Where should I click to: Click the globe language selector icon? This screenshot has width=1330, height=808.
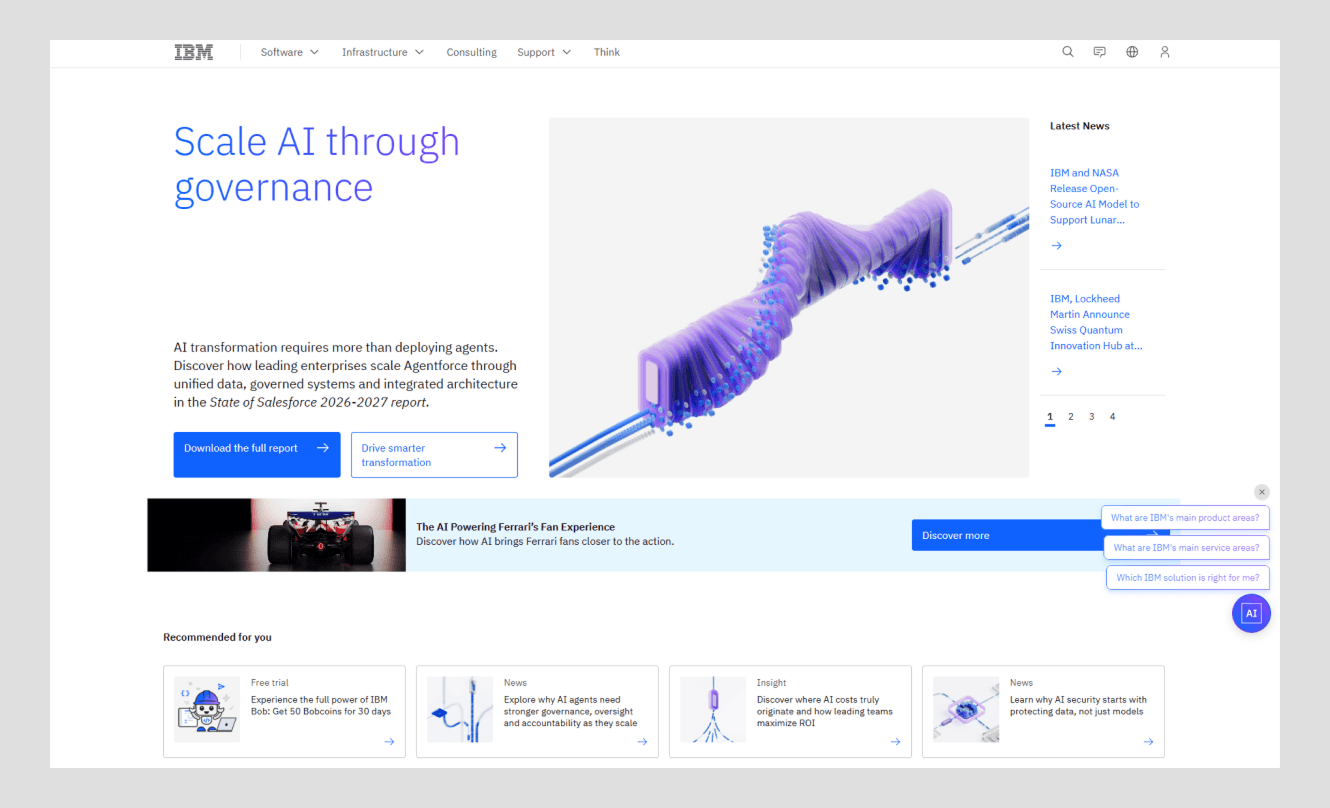(x=1132, y=52)
